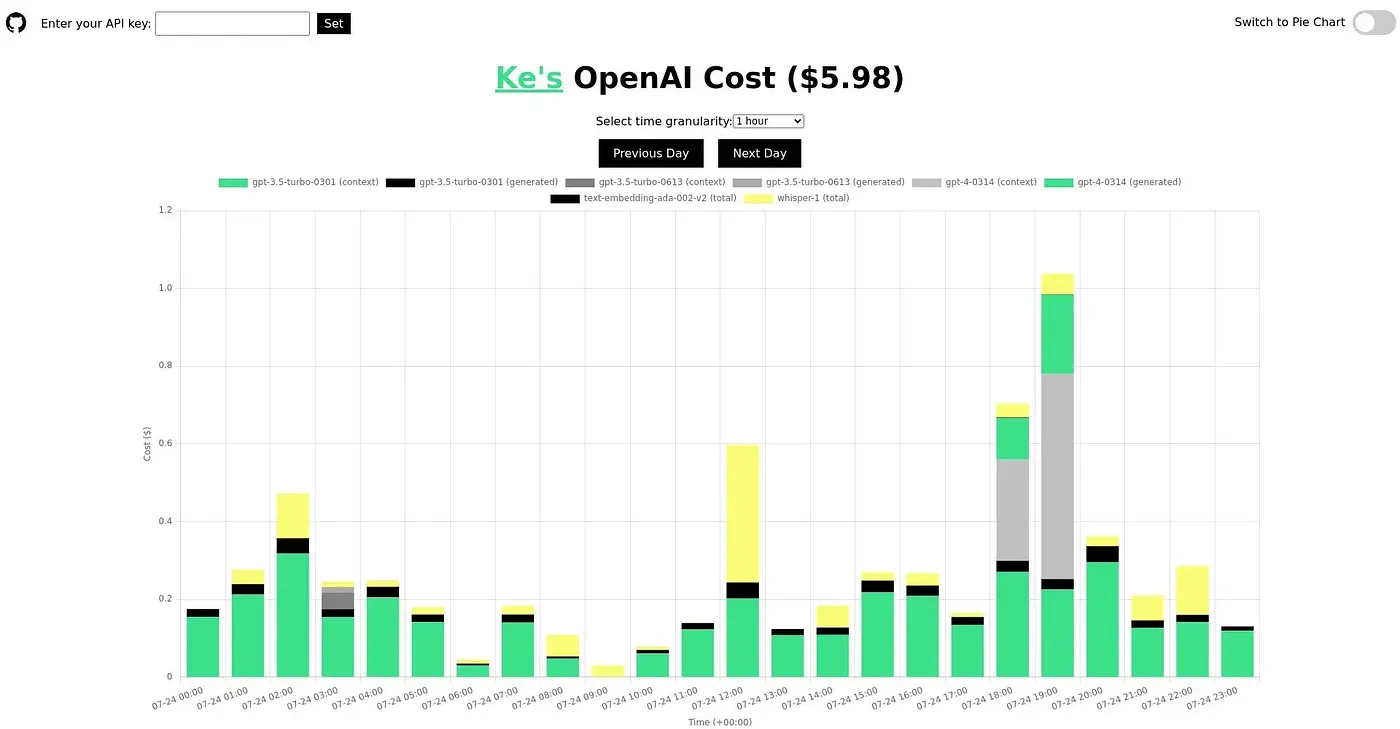Open the GitHub logo icon
This screenshot has height=729, width=1400.
[x=16, y=22]
